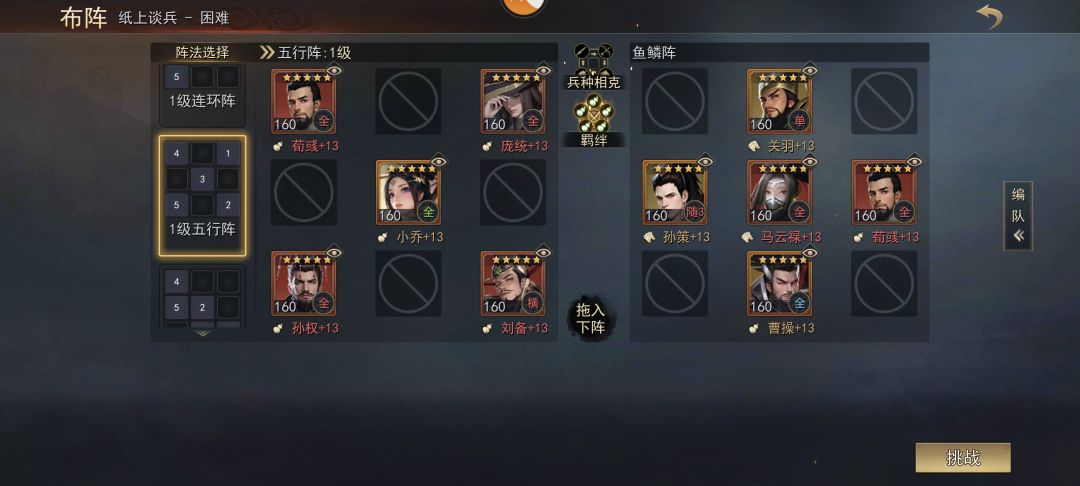This screenshot has height=486, width=1080.
Task: Click empty slot between 荀彧 and 庞统
Action: [408, 101]
